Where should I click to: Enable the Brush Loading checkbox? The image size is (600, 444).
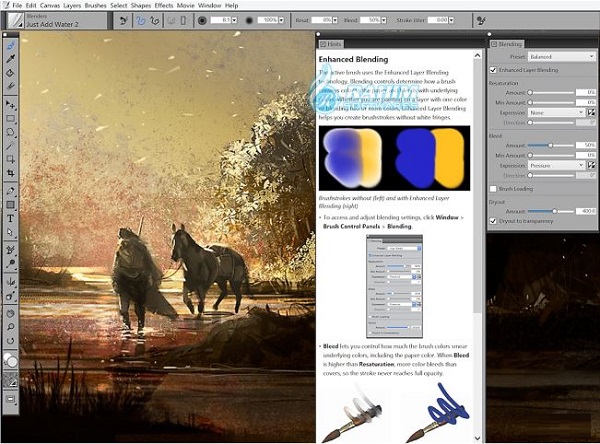pyautogui.click(x=493, y=189)
